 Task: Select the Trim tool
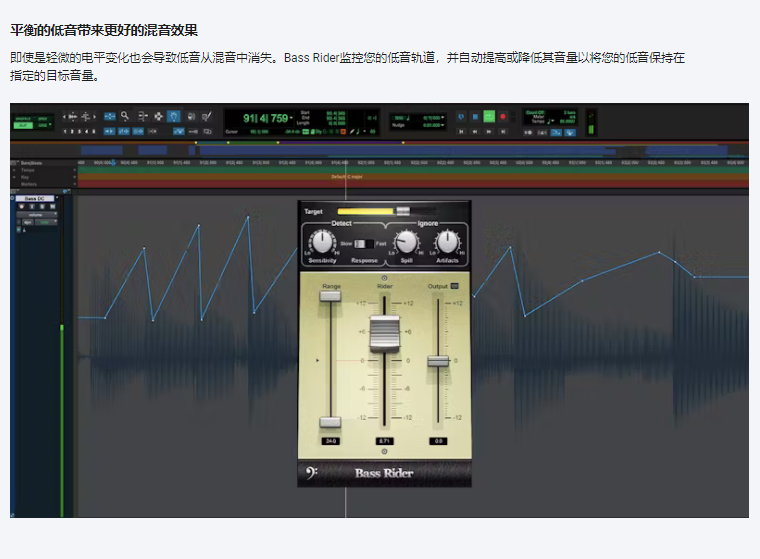point(143,116)
